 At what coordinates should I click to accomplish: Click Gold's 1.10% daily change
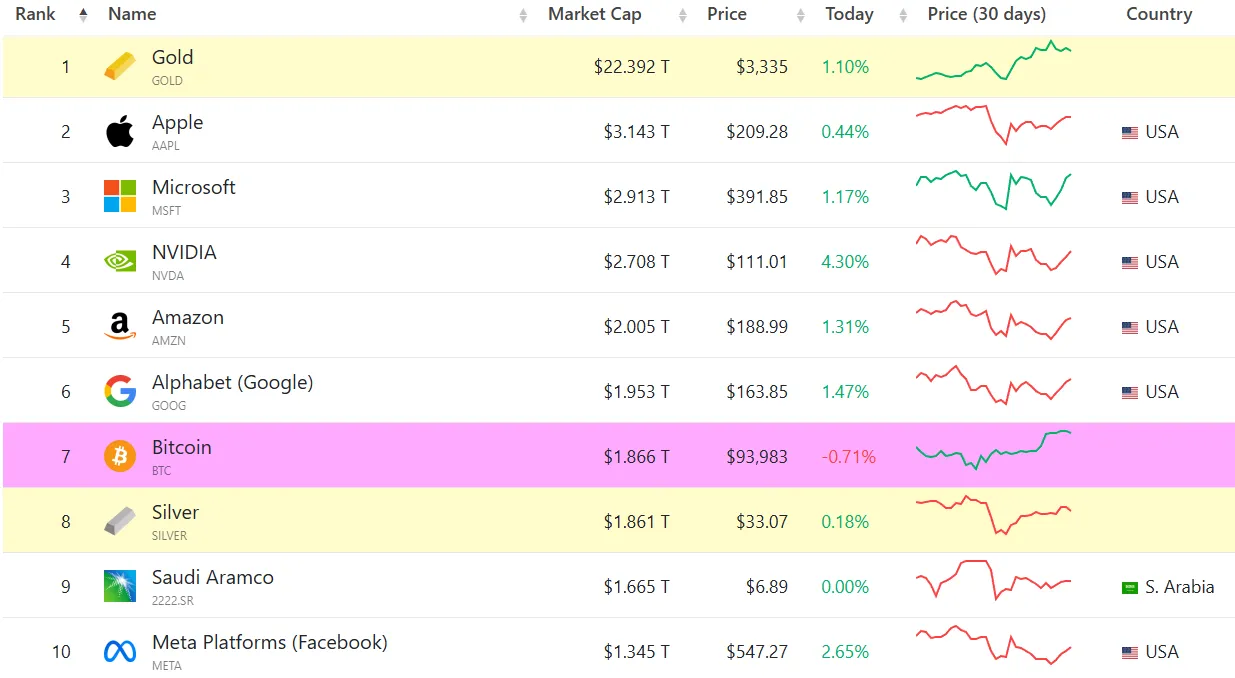(846, 67)
